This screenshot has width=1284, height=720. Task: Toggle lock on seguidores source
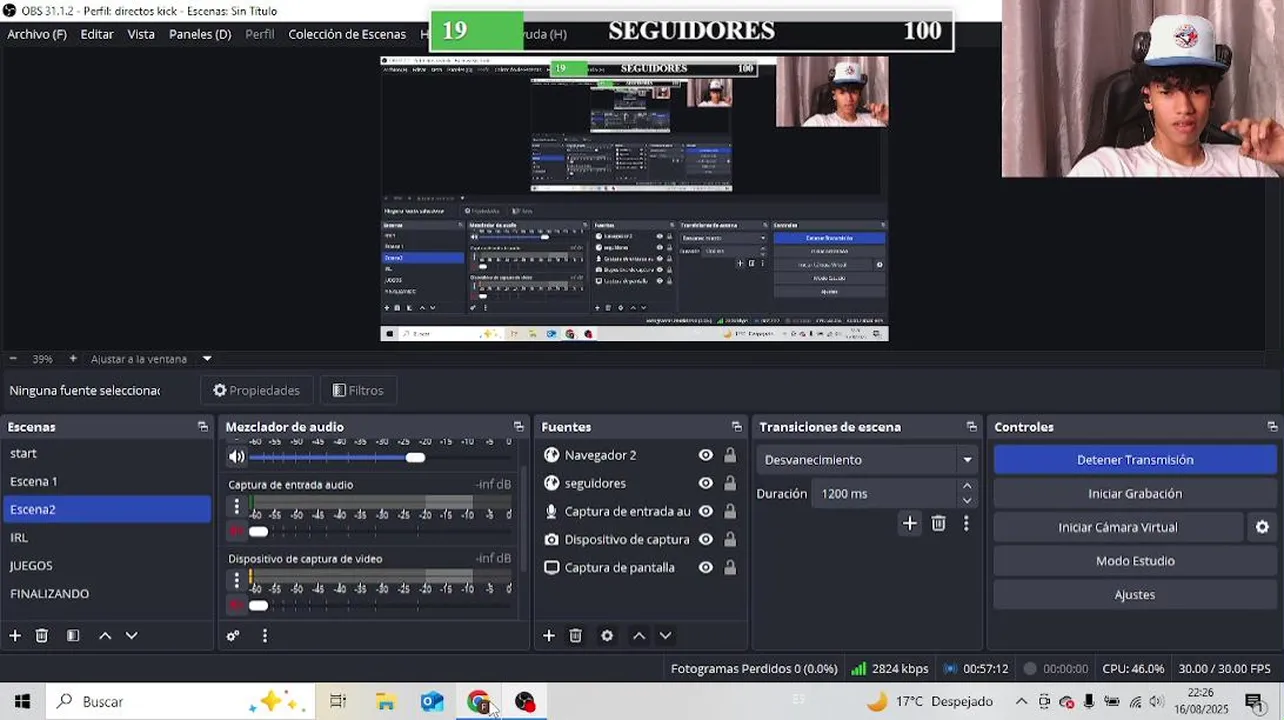coord(730,483)
